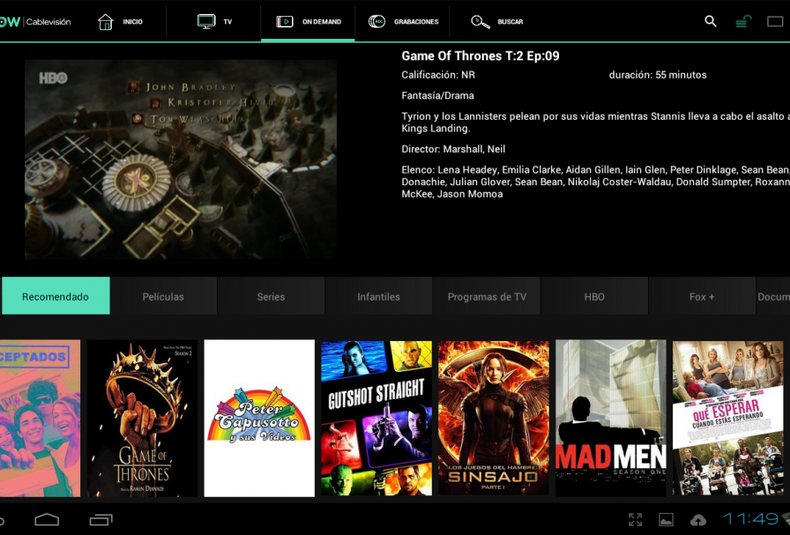Select the Gutshot Straight poster

[377, 418]
